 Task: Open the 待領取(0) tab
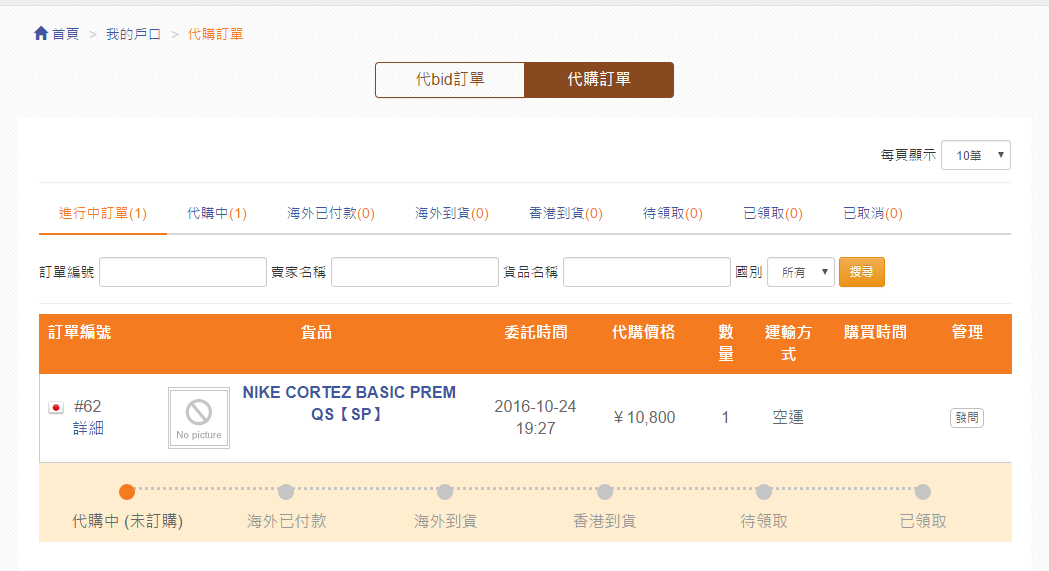(672, 213)
